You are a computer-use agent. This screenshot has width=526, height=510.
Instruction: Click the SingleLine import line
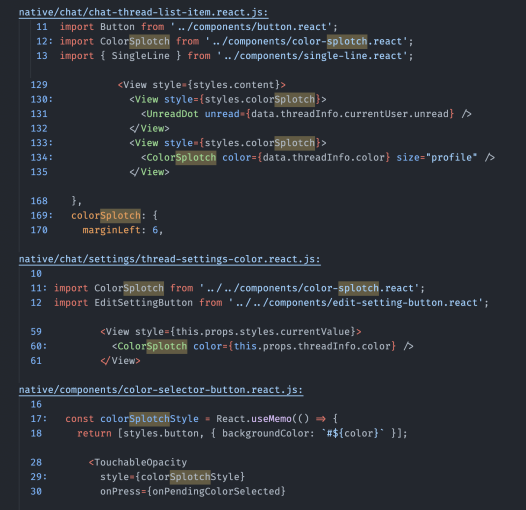click(236, 56)
